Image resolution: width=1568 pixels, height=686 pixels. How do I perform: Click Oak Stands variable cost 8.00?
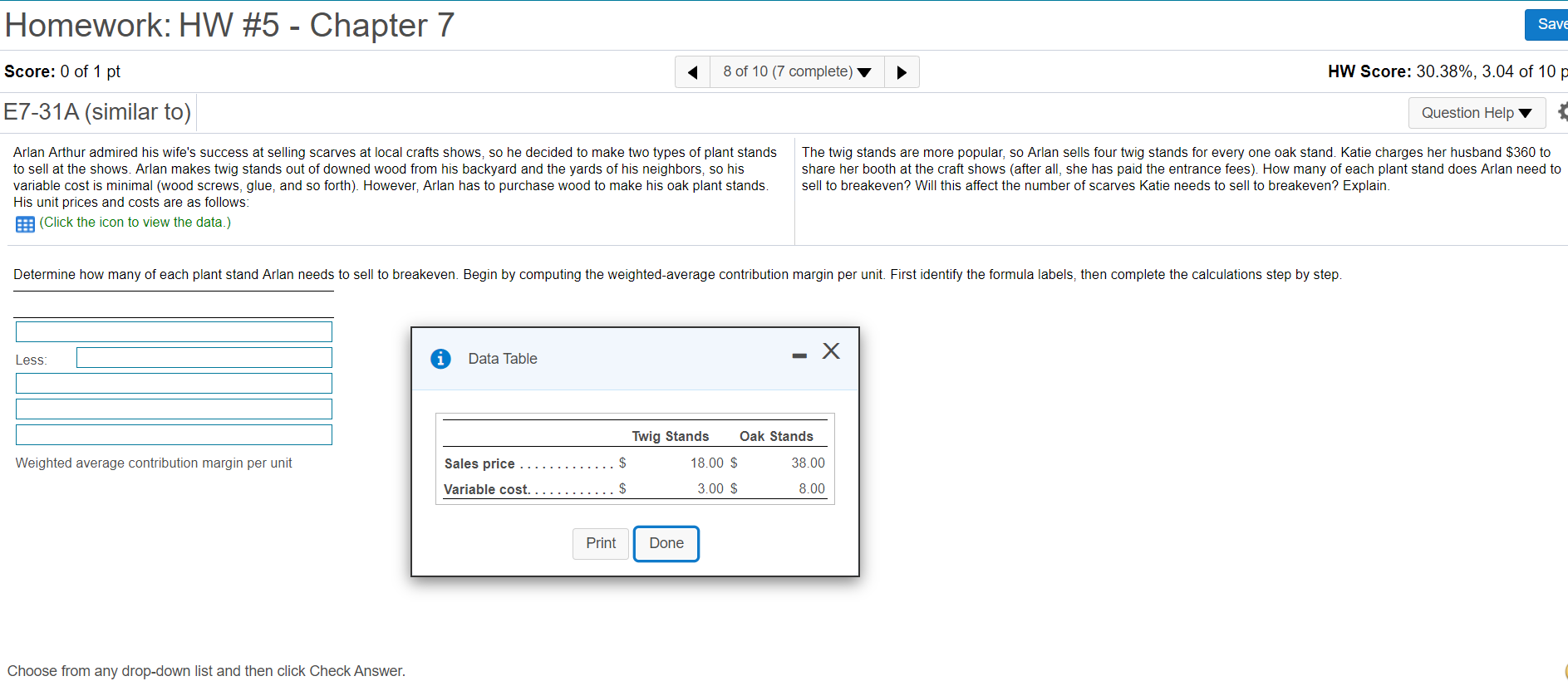[812, 489]
